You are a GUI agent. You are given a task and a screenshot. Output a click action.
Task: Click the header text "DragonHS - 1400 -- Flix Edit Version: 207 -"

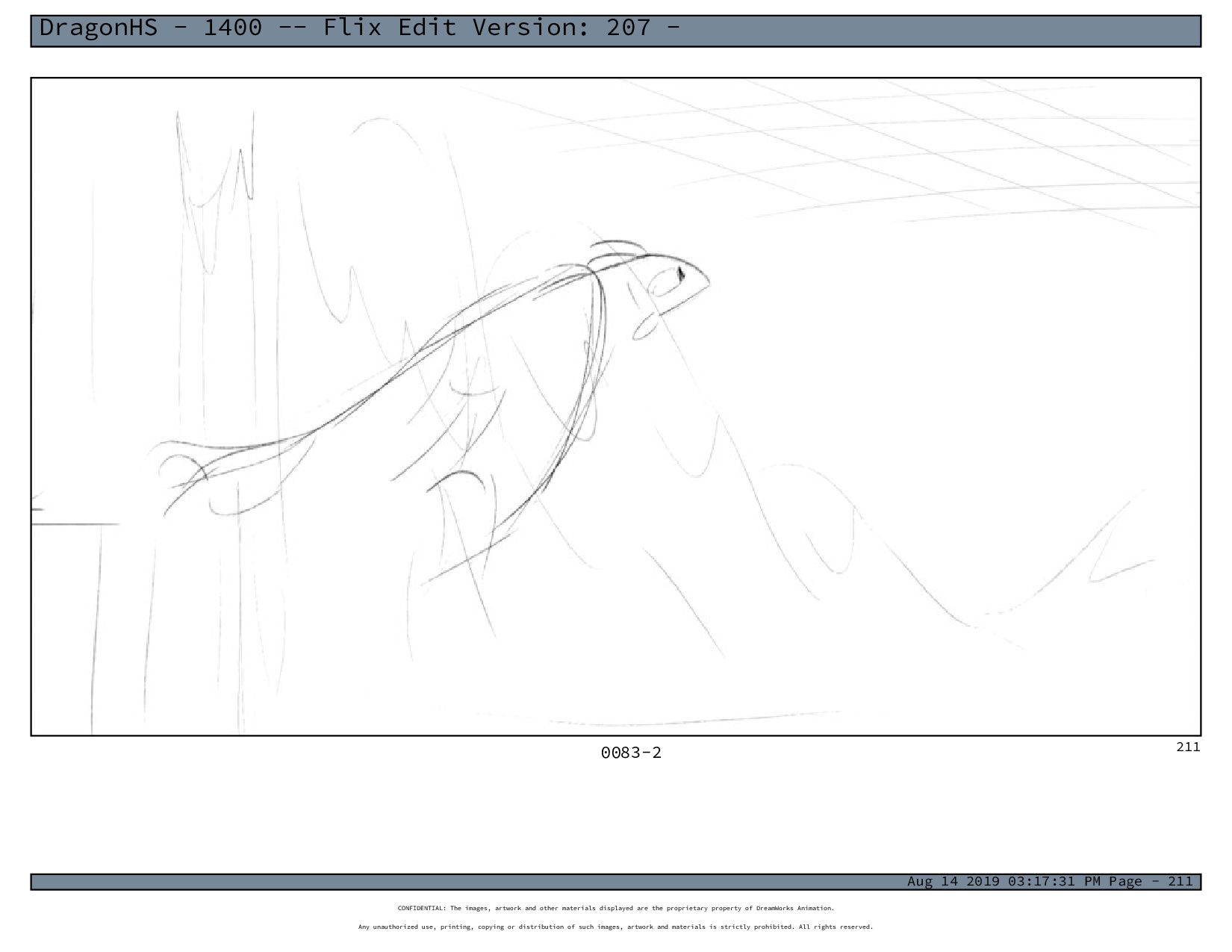point(359,28)
